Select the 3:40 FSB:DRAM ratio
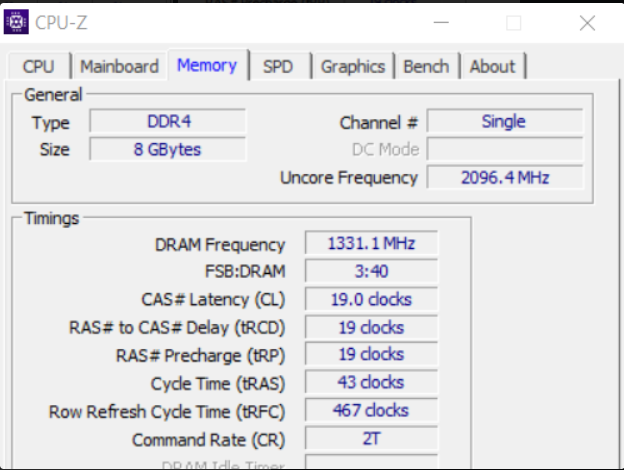The width and height of the screenshot is (624, 470). click(371, 271)
